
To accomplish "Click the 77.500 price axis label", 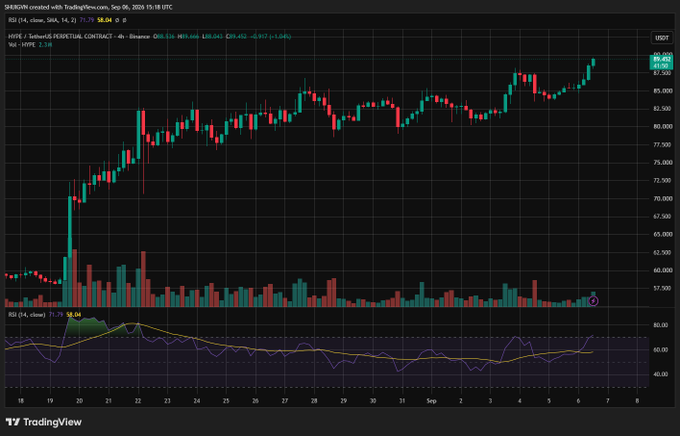I will [x=663, y=145].
